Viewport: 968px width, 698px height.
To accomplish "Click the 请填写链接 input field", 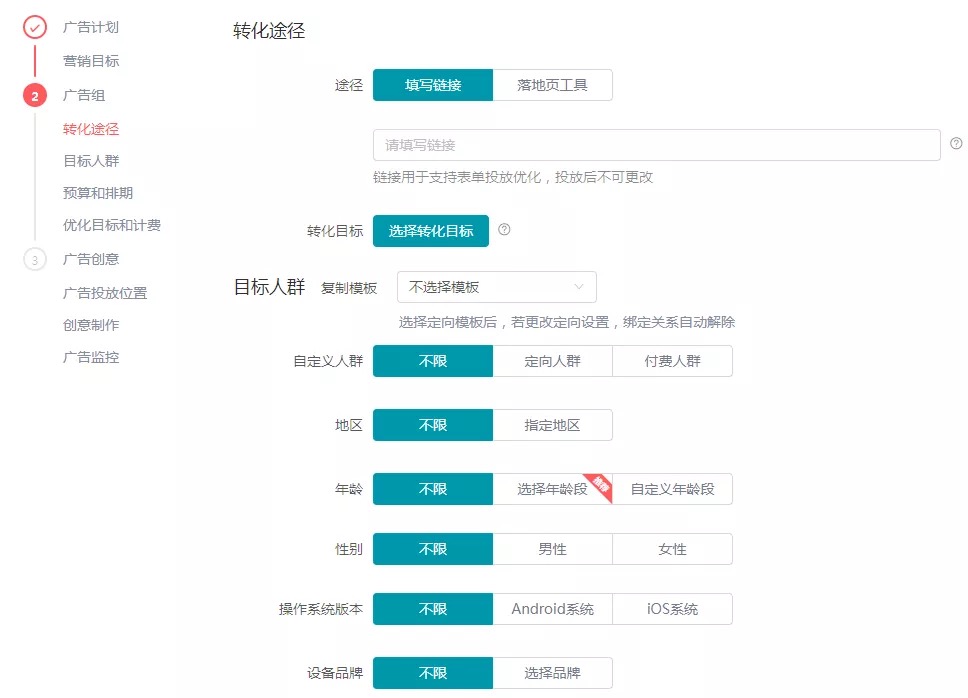I will 656,145.
